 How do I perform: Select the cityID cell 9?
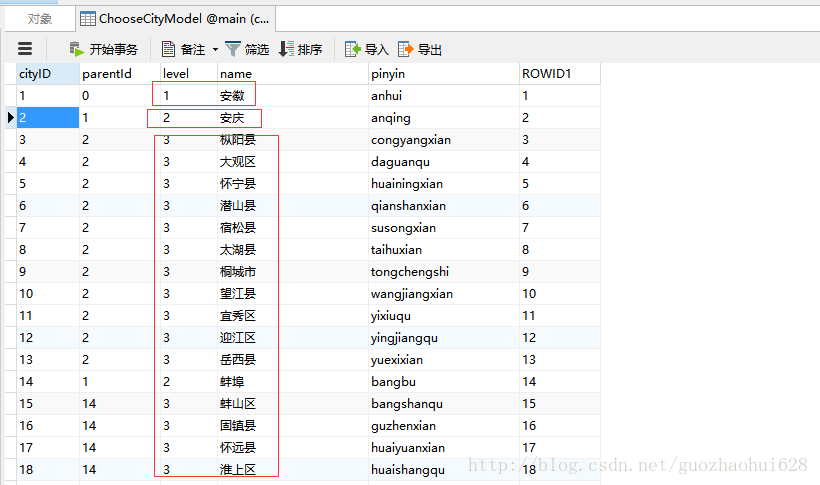[48, 272]
